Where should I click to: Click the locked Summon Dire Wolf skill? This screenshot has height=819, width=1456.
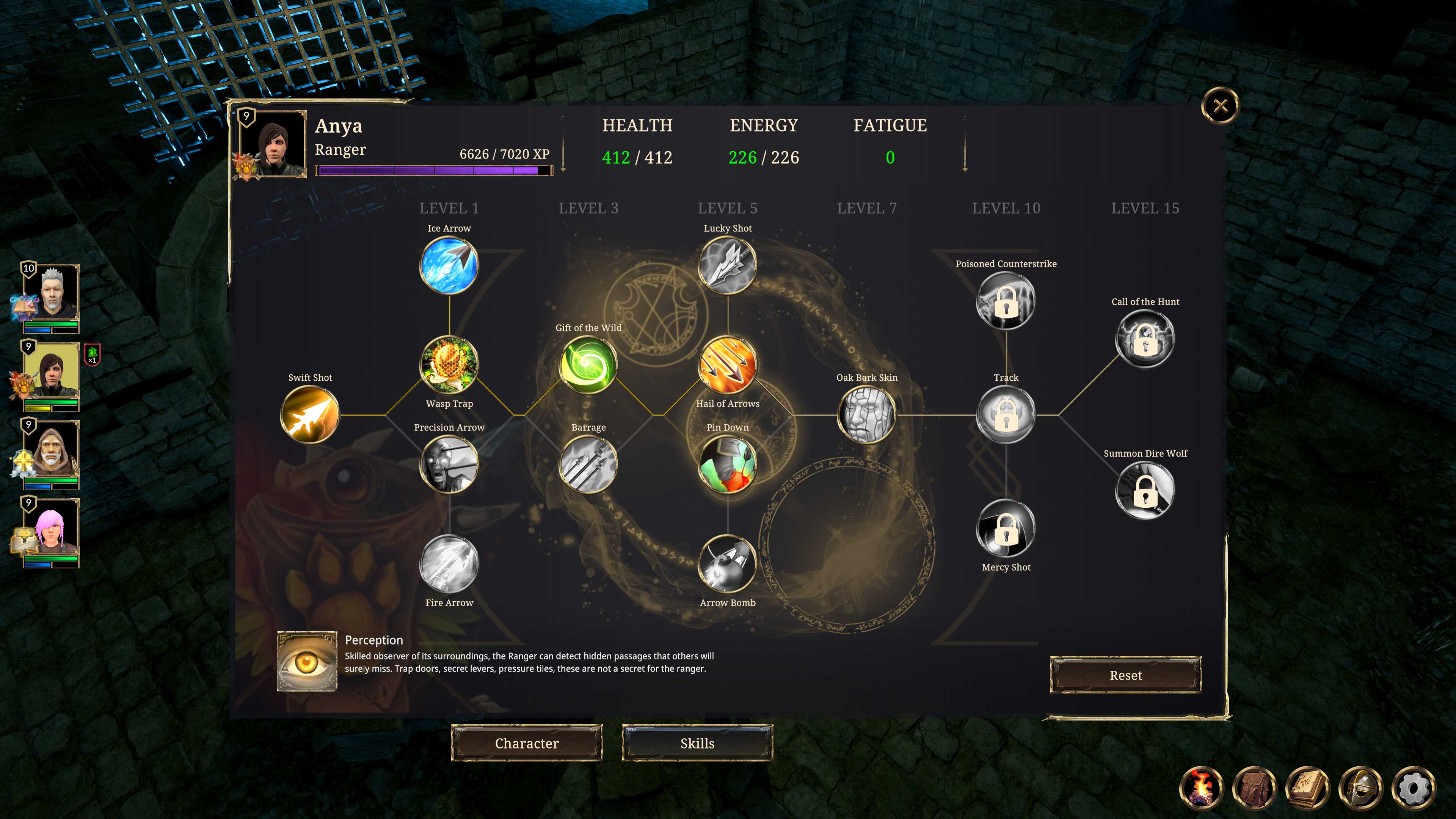(x=1145, y=490)
